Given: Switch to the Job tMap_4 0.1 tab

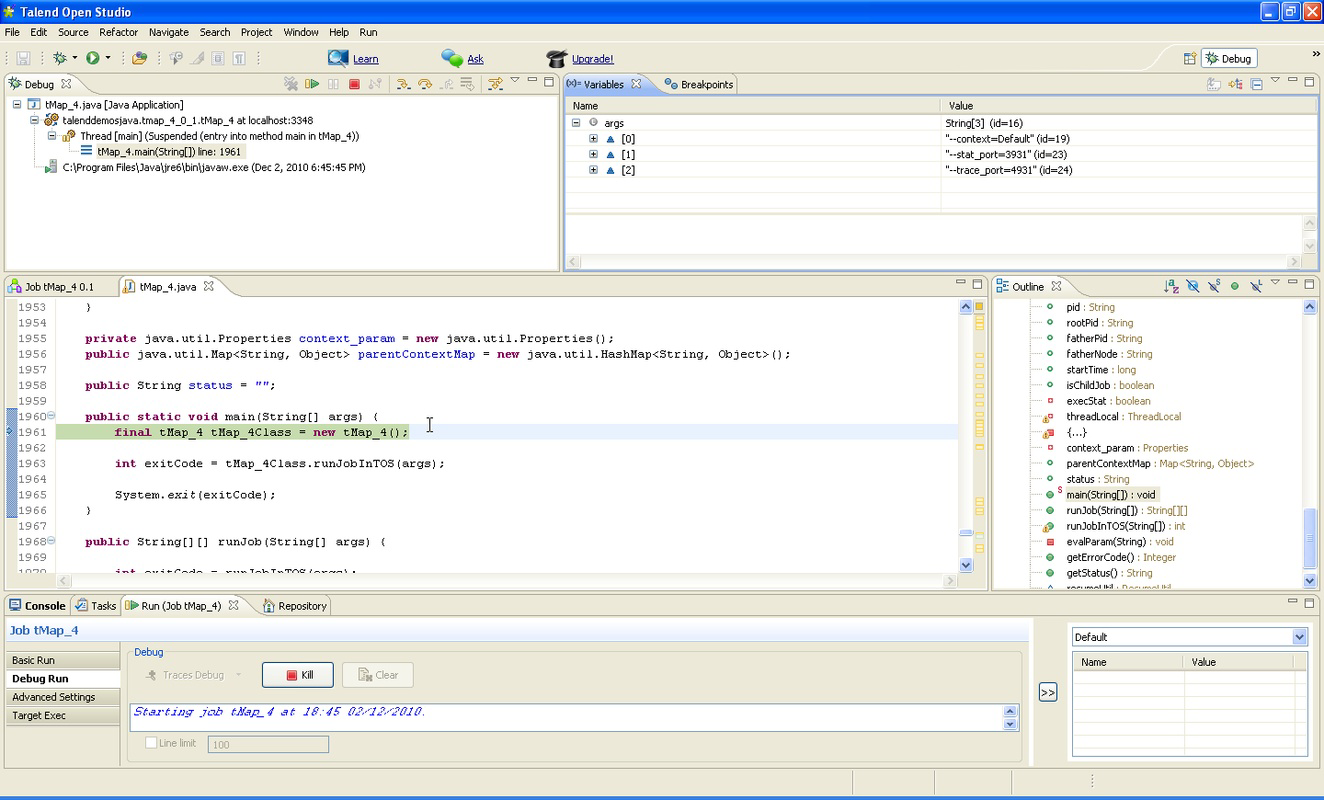Looking at the screenshot, I should [51, 286].
